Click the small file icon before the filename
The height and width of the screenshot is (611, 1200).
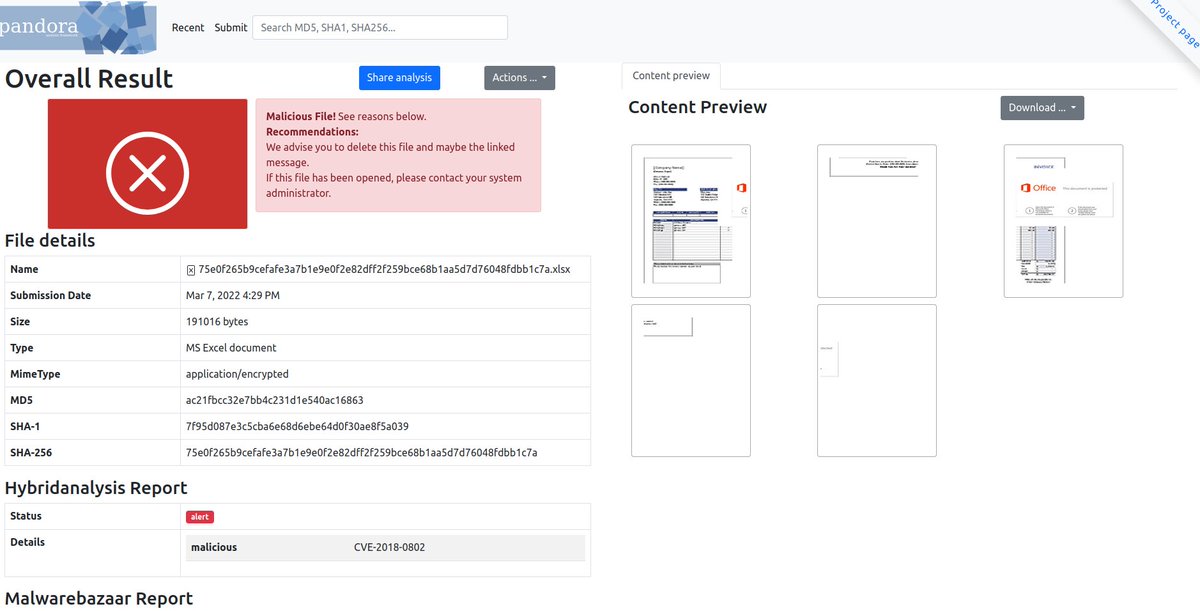pyautogui.click(x=190, y=270)
